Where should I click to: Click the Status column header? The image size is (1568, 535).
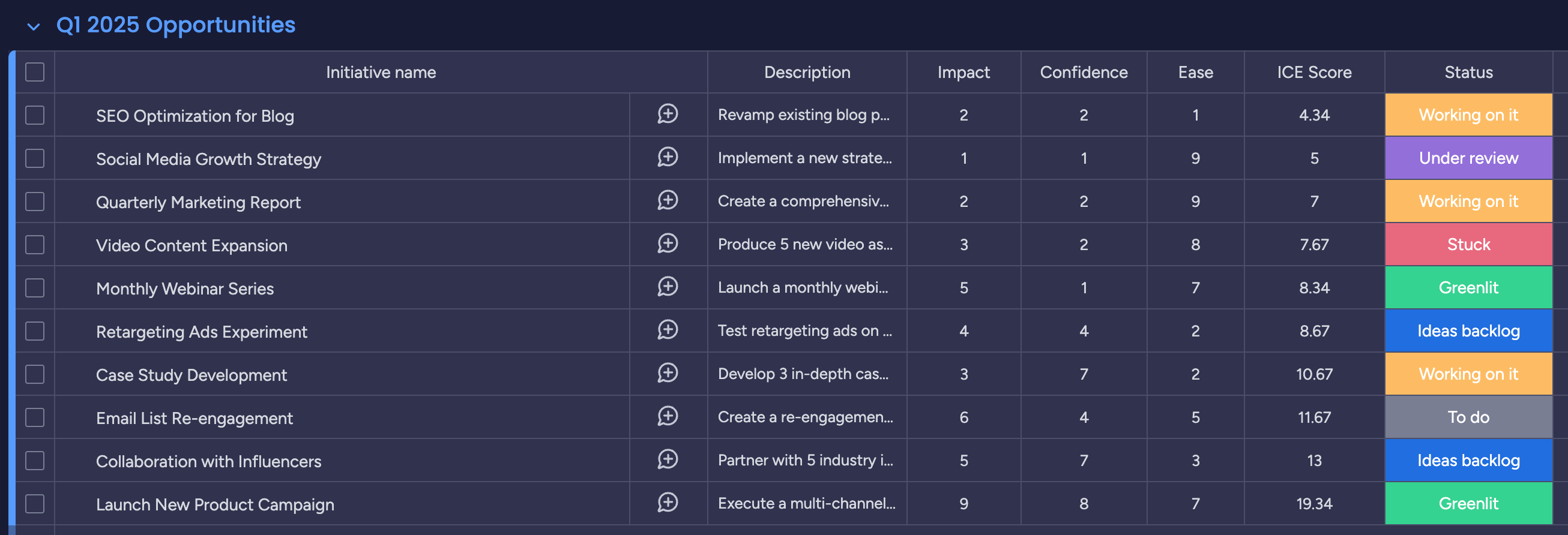click(x=1468, y=72)
